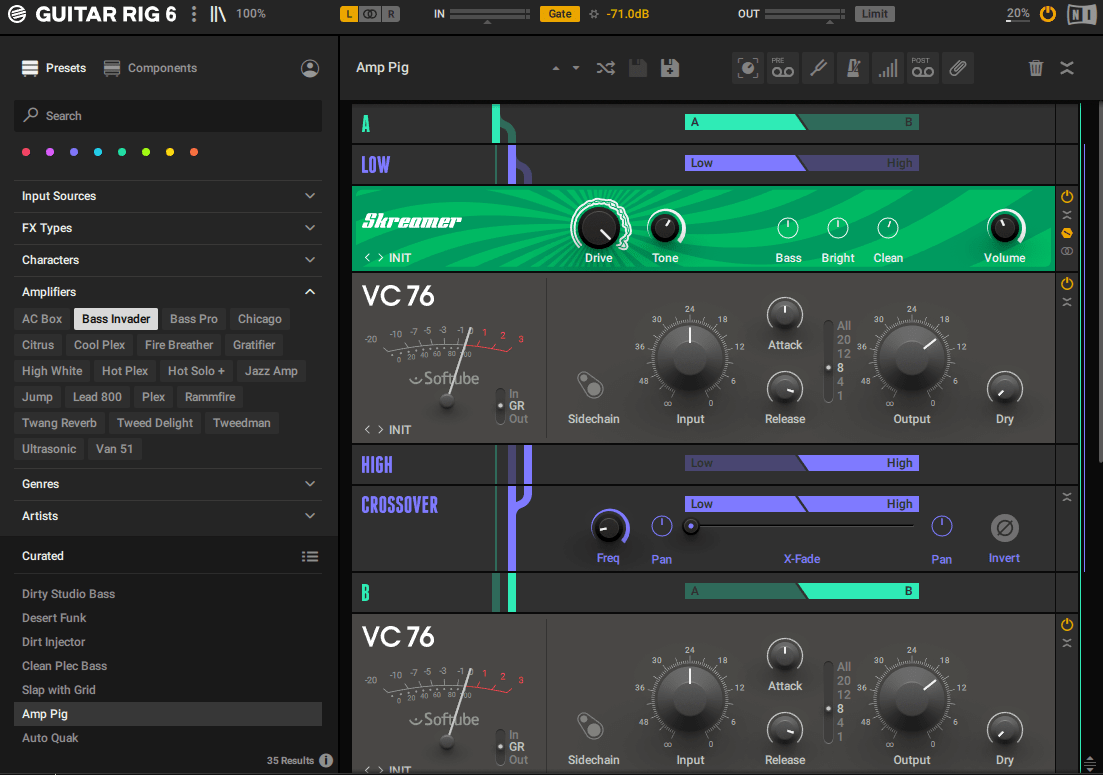Filter by the Tweed Delight amplifier tag
1103x775 pixels.
tap(155, 423)
